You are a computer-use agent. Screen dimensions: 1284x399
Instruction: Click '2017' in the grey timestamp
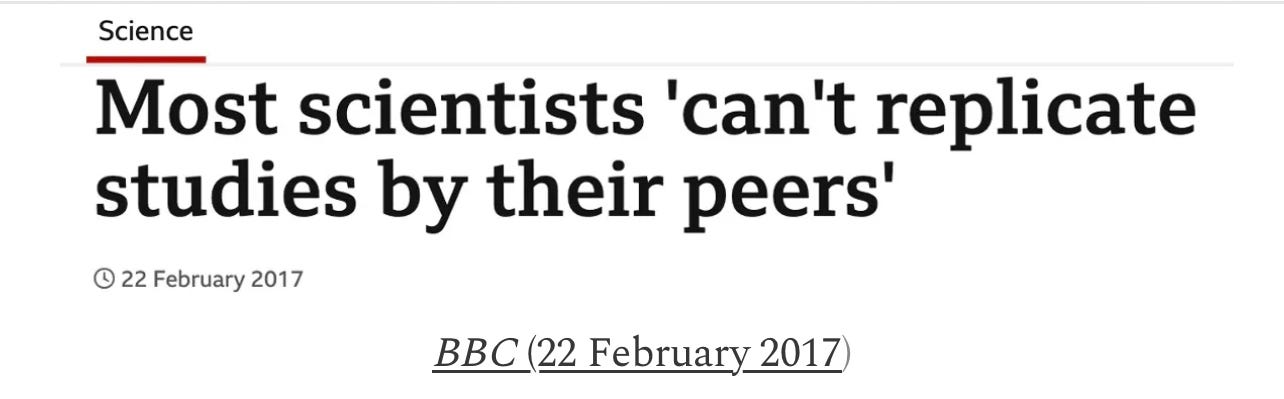[282, 278]
